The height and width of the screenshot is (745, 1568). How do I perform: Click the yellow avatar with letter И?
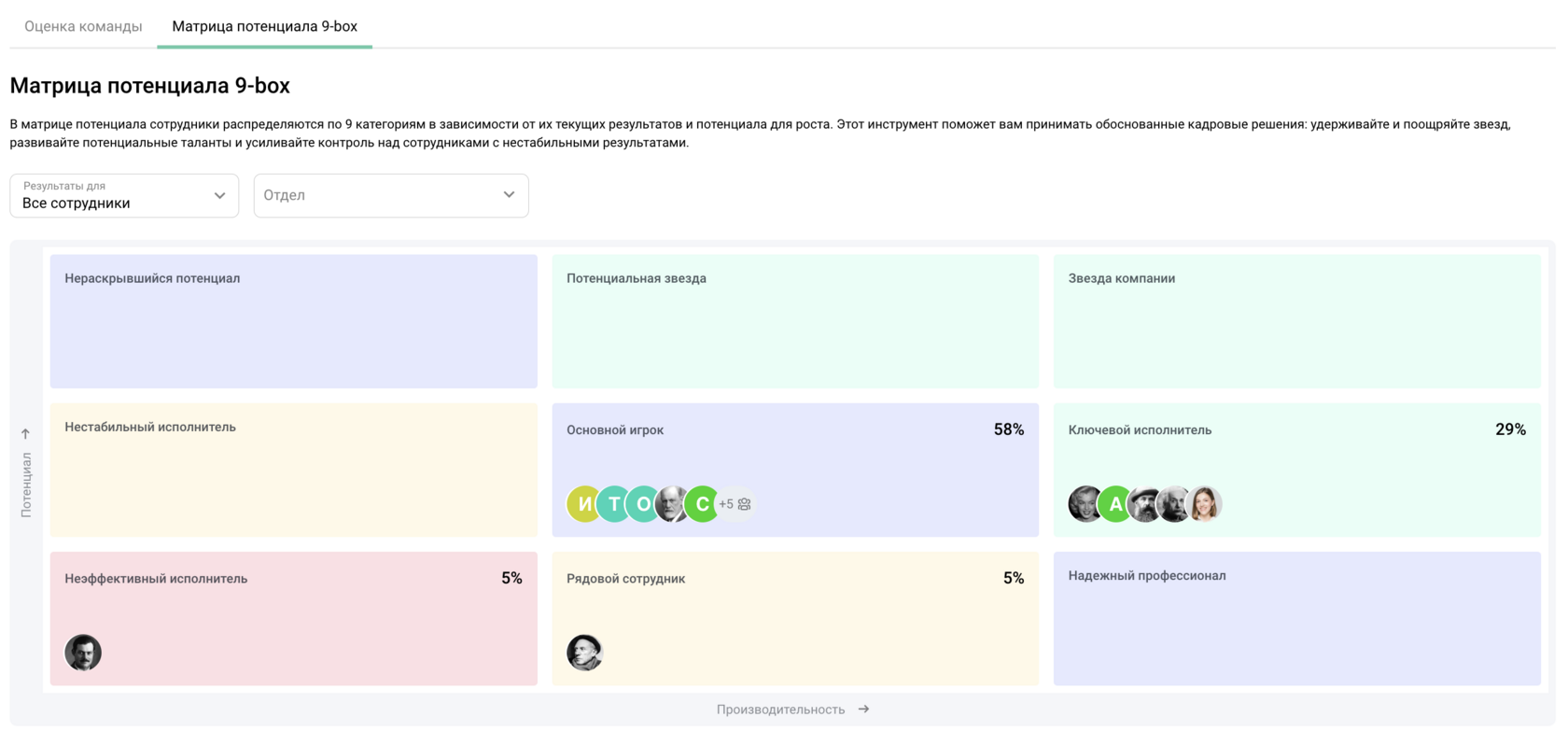[582, 504]
